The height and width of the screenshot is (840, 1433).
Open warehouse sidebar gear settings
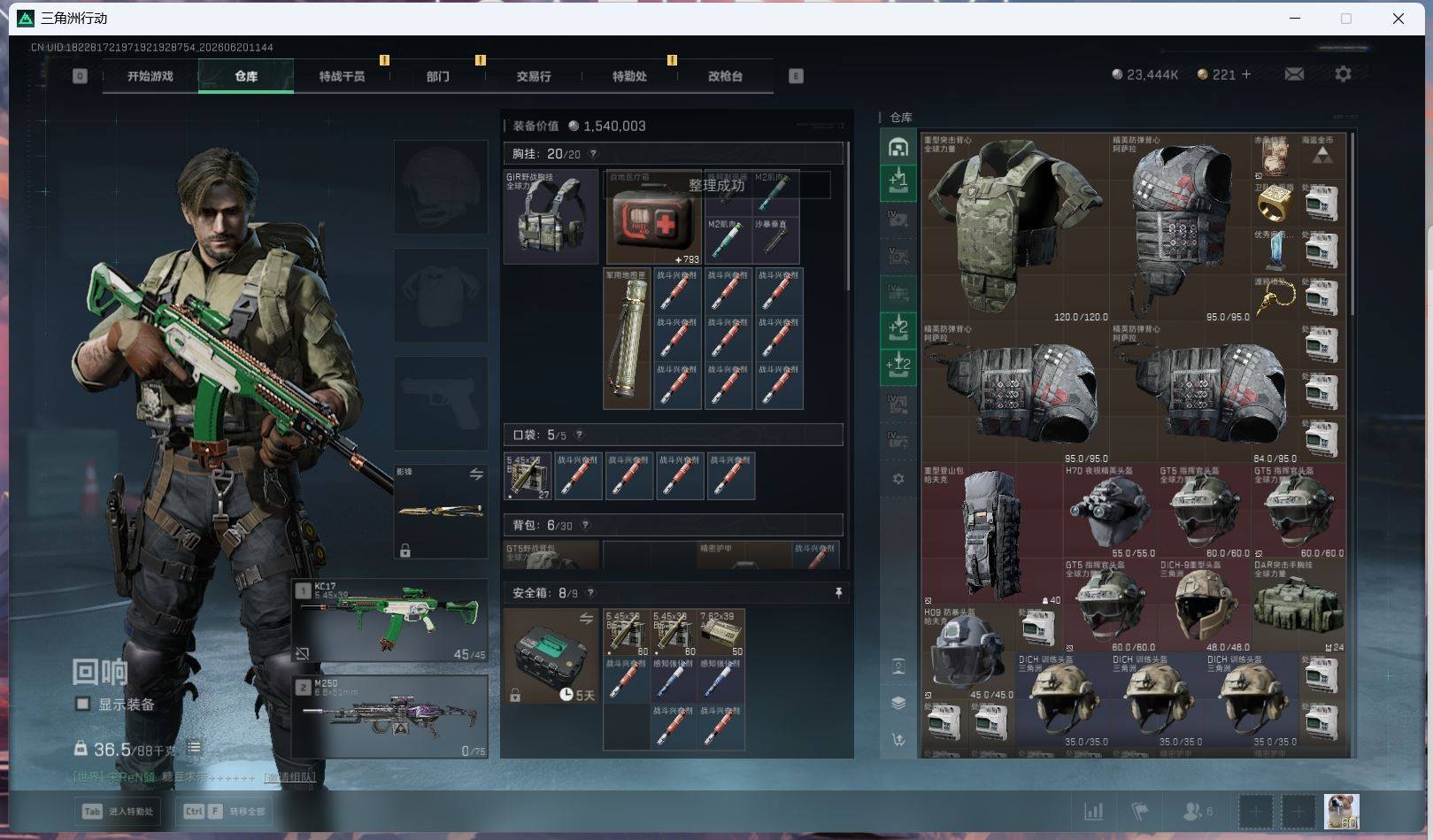[898, 479]
